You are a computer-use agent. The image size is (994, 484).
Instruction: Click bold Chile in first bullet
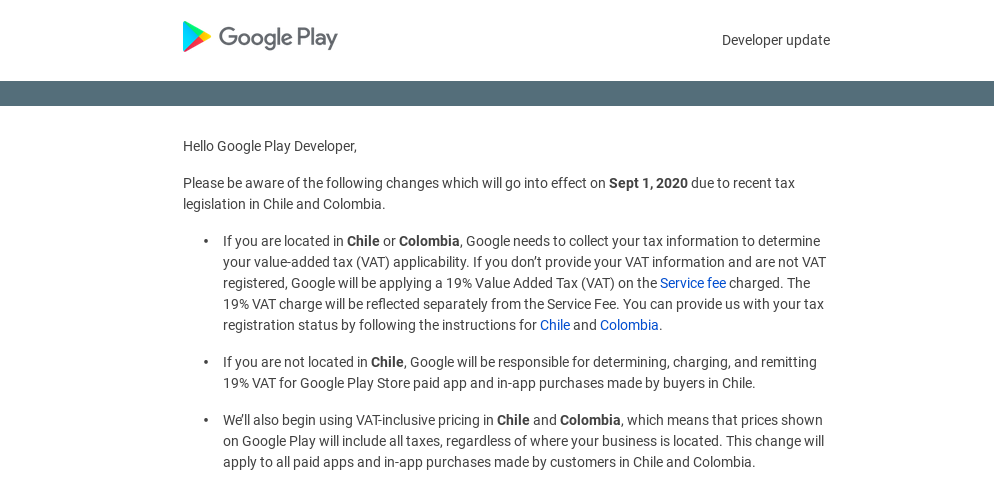(363, 241)
